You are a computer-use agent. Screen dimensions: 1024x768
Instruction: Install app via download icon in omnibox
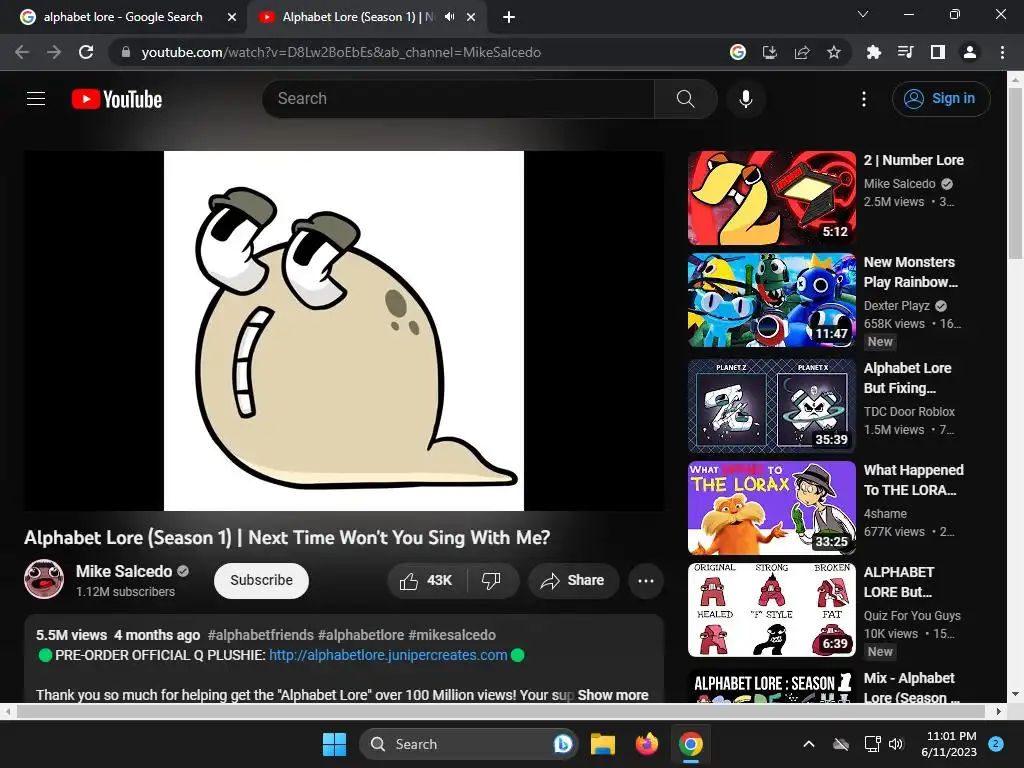point(770,52)
